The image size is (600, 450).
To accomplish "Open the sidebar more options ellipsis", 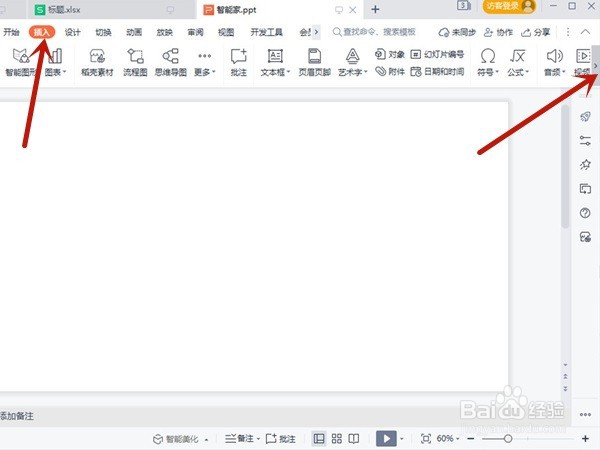I will [x=585, y=414].
